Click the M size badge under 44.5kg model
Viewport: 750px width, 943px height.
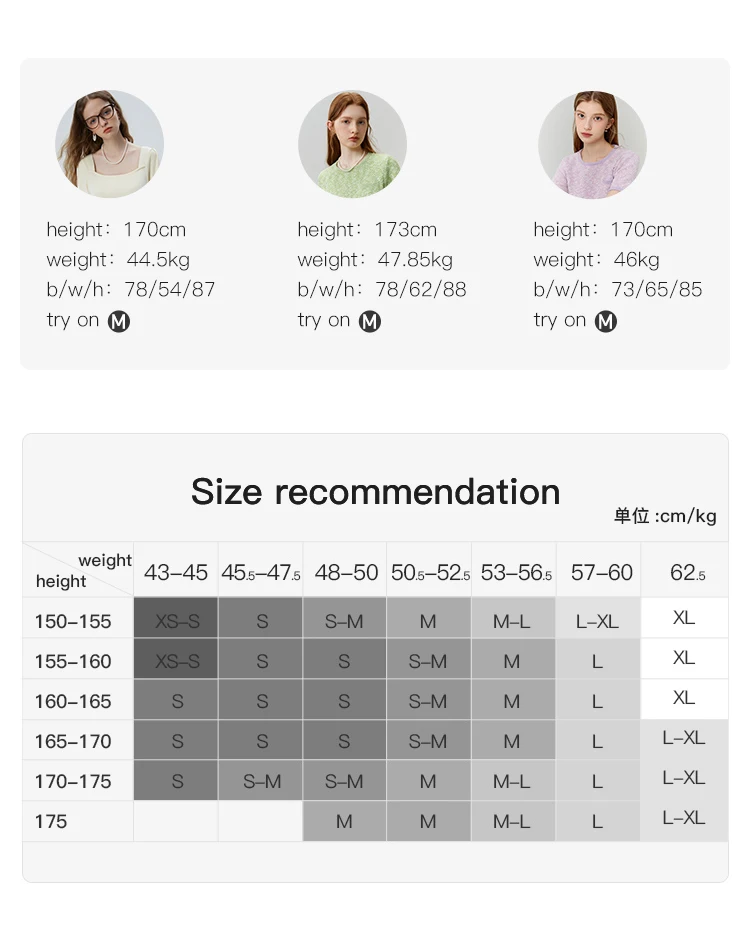click(119, 321)
